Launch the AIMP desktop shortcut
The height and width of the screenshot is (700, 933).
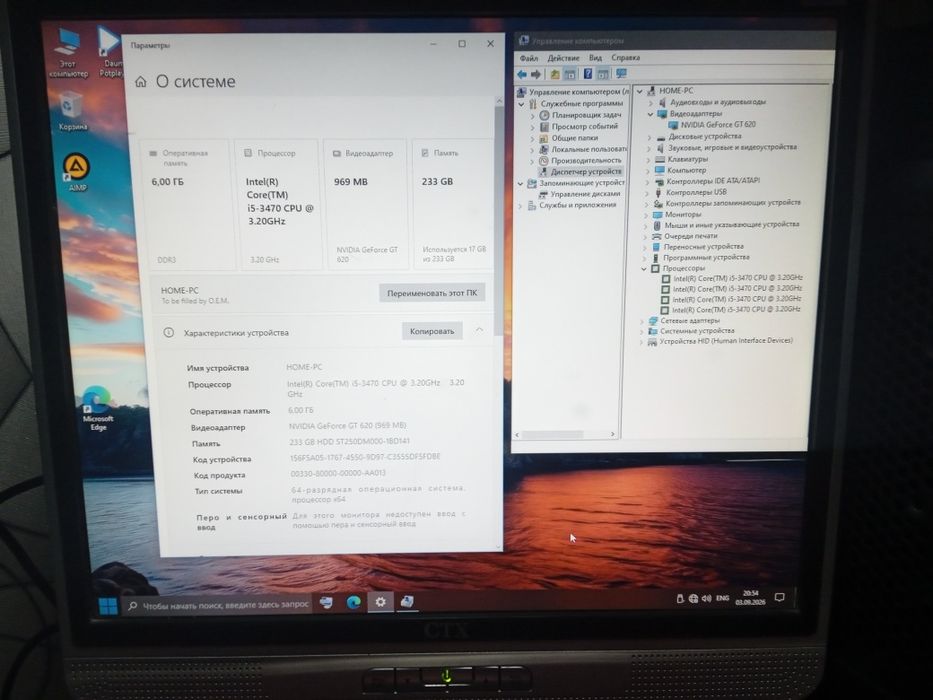(77, 173)
